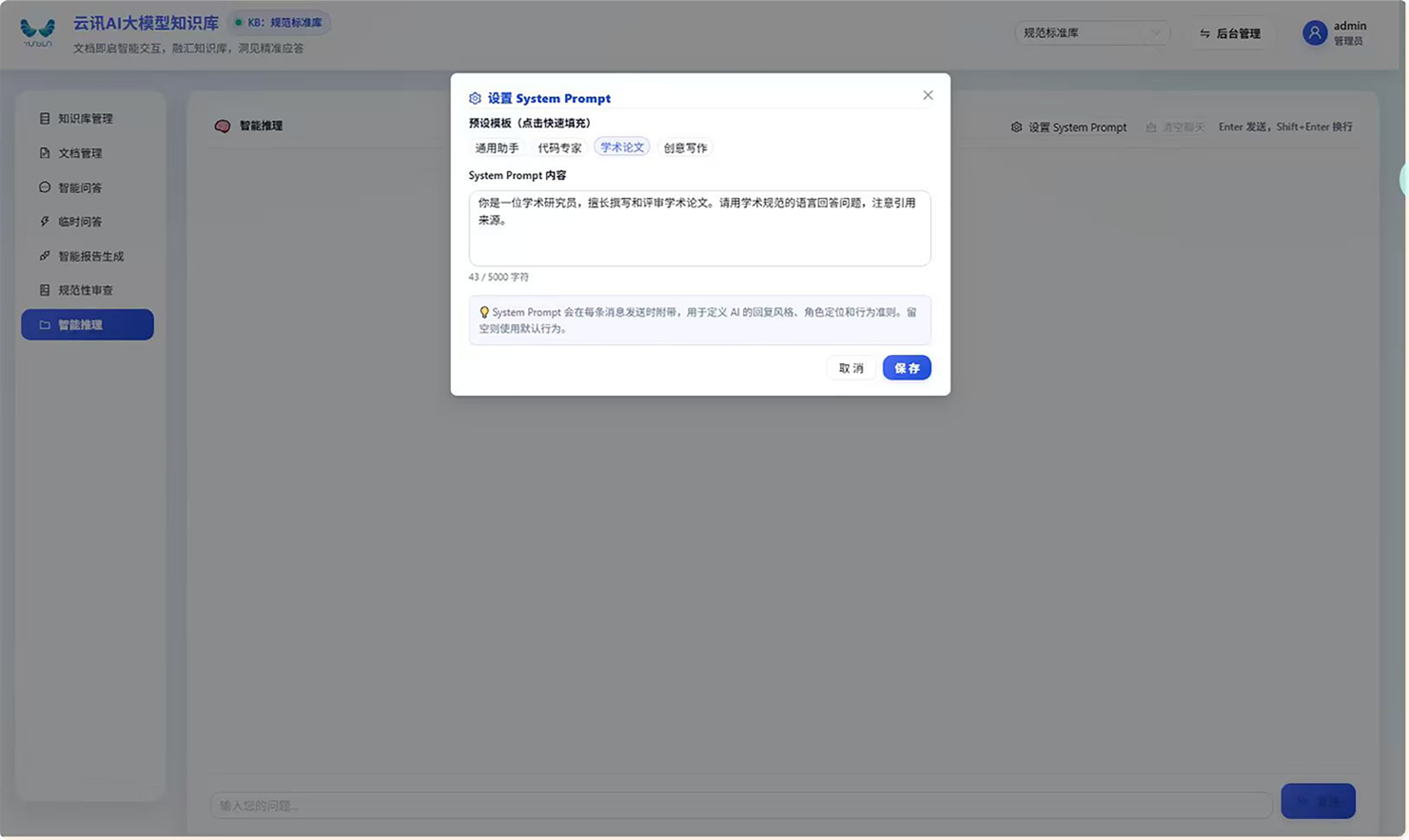Click the 知识库管理 sidebar icon
The image size is (1409, 840).
point(45,119)
